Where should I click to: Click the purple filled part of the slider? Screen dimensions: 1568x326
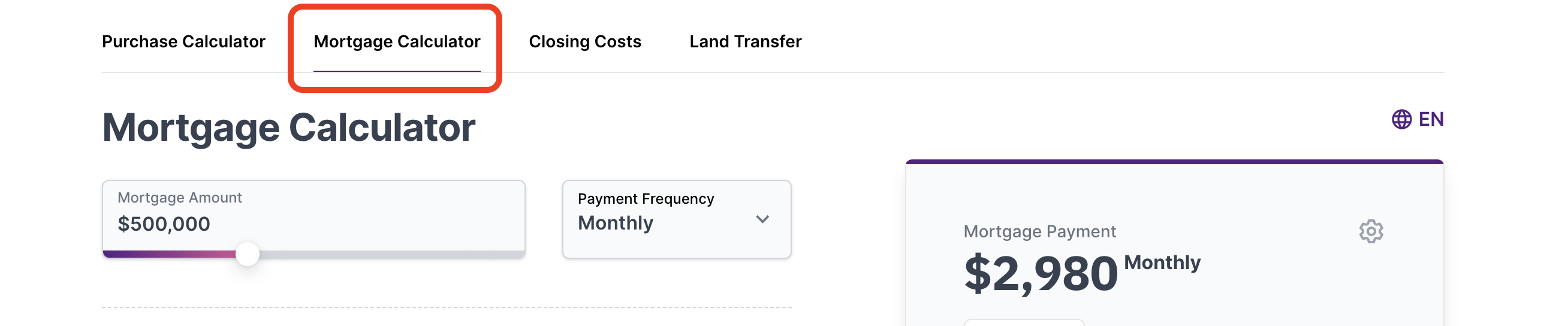170,254
